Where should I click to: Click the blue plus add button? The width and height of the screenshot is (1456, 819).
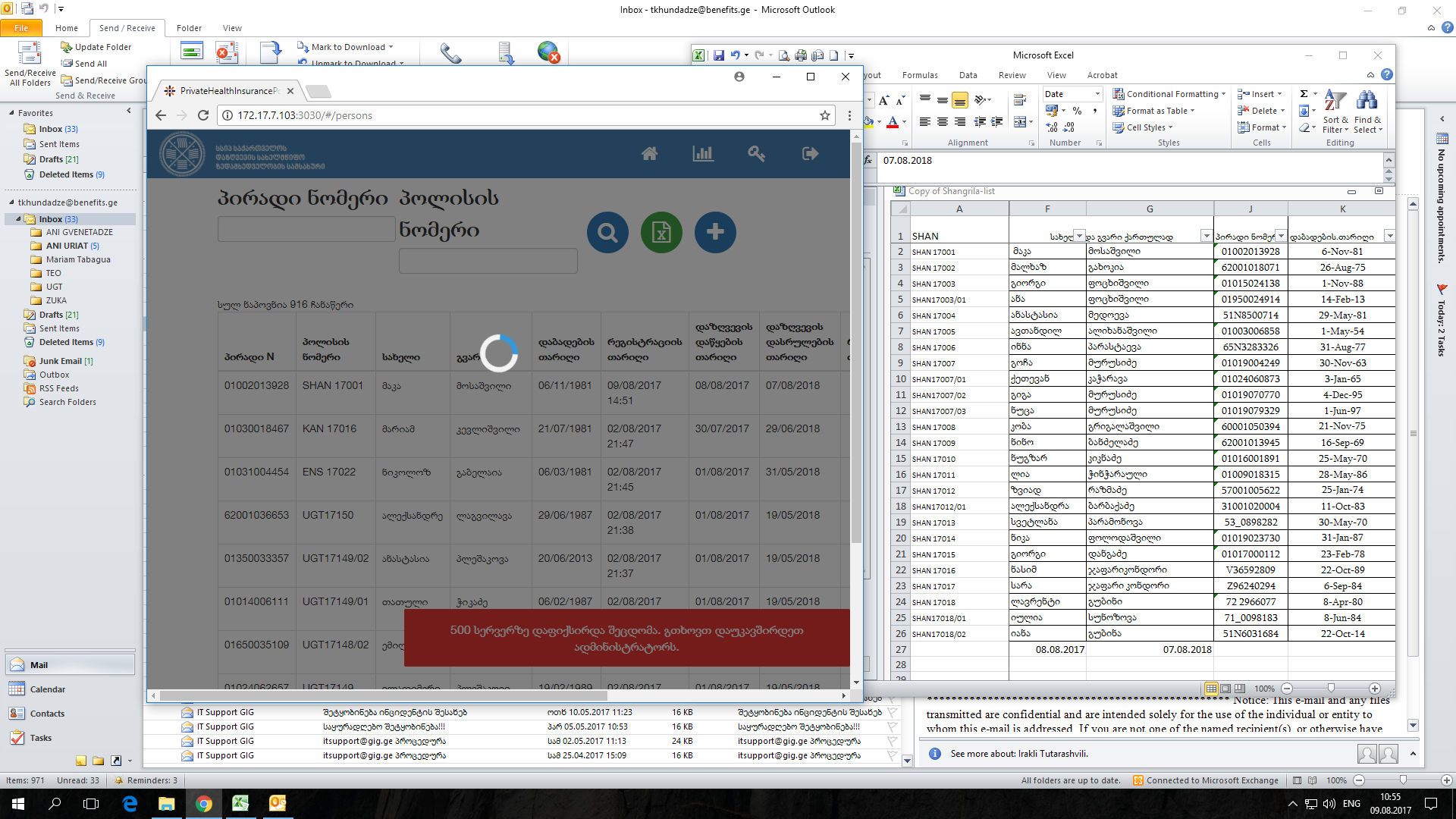715,232
